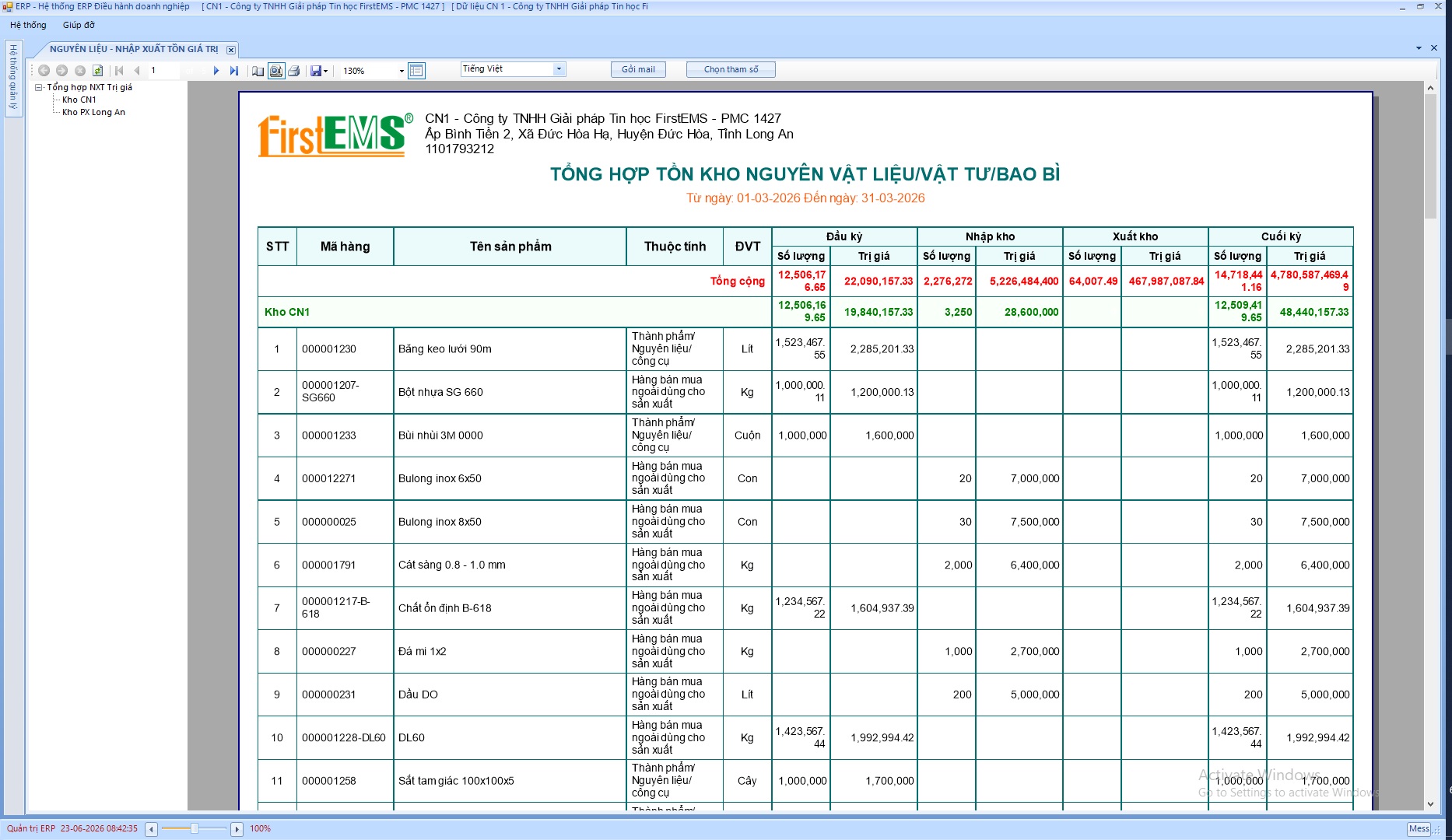
Task: Click the current page number field
Action: (x=165, y=71)
